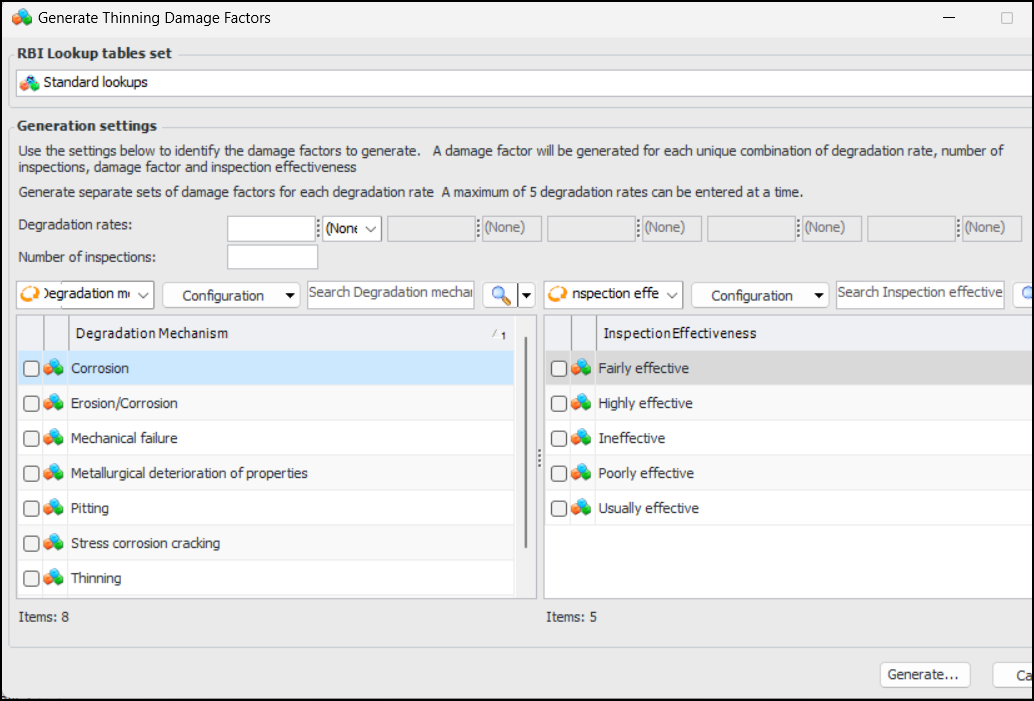Click the Usually effective row icon
1034x701 pixels.
click(x=581, y=508)
